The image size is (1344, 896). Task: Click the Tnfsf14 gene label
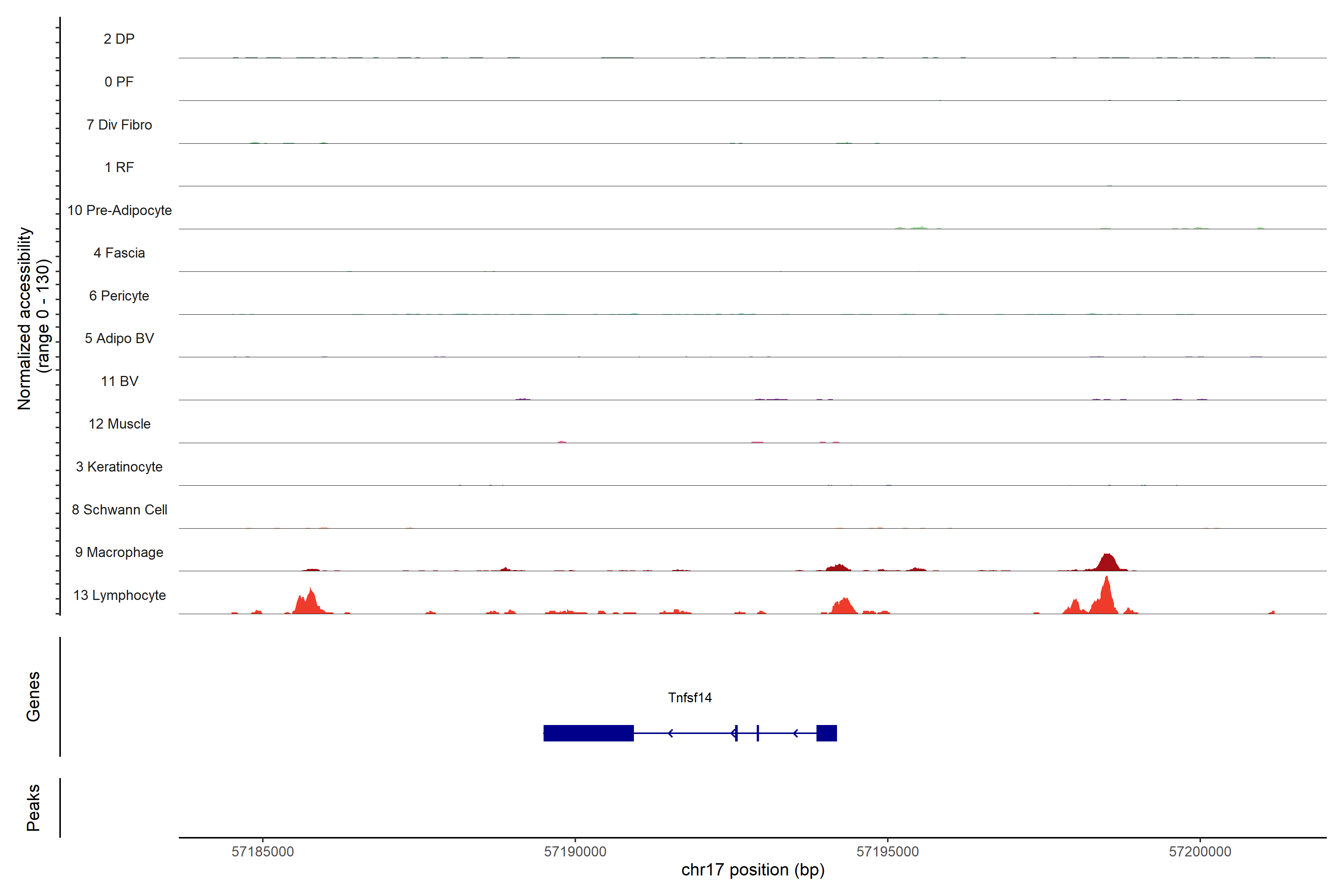pos(690,698)
